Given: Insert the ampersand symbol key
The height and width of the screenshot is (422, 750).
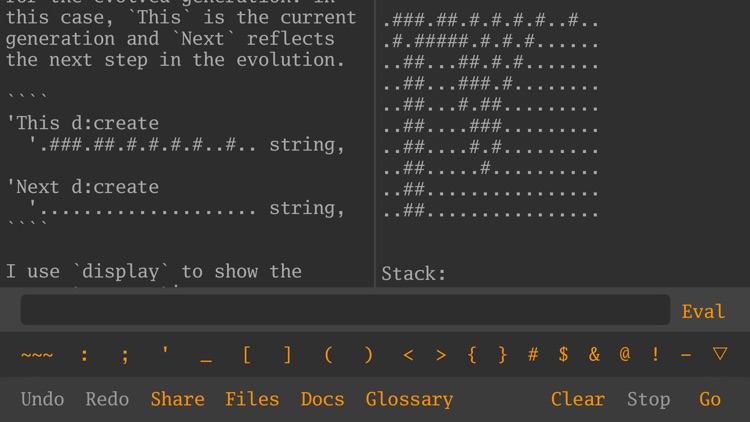Looking at the screenshot, I should (594, 355).
